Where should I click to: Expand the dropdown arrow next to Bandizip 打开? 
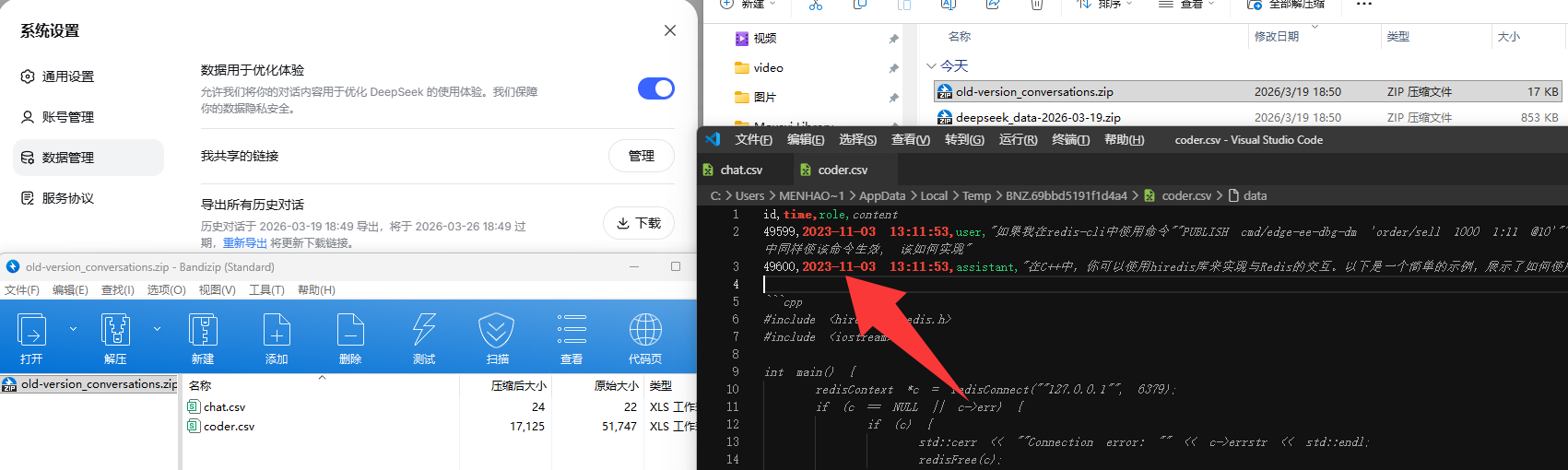click(74, 329)
